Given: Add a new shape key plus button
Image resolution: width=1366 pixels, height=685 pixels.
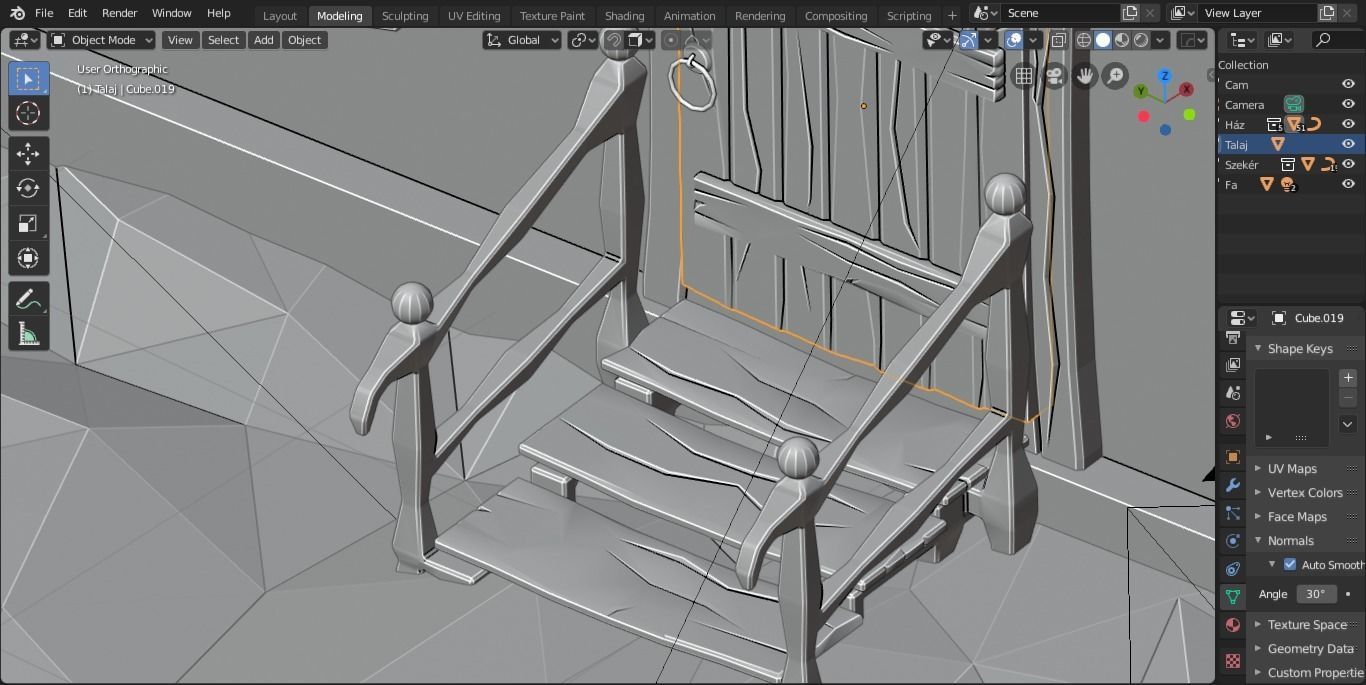Looking at the screenshot, I should pos(1348,378).
